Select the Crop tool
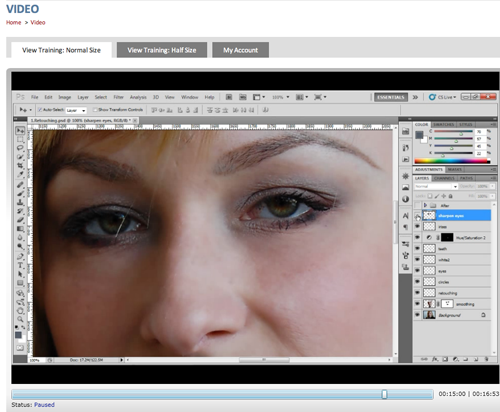Screen dimensions: 500x412 pyautogui.click(x=20, y=166)
